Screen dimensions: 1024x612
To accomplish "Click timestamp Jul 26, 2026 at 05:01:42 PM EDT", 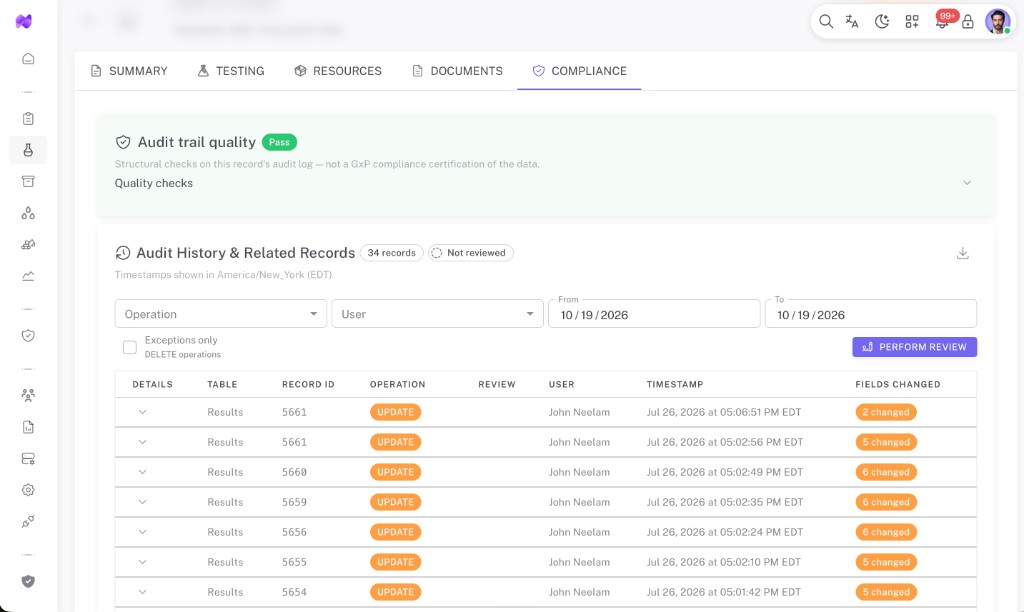I will click(x=724, y=592).
